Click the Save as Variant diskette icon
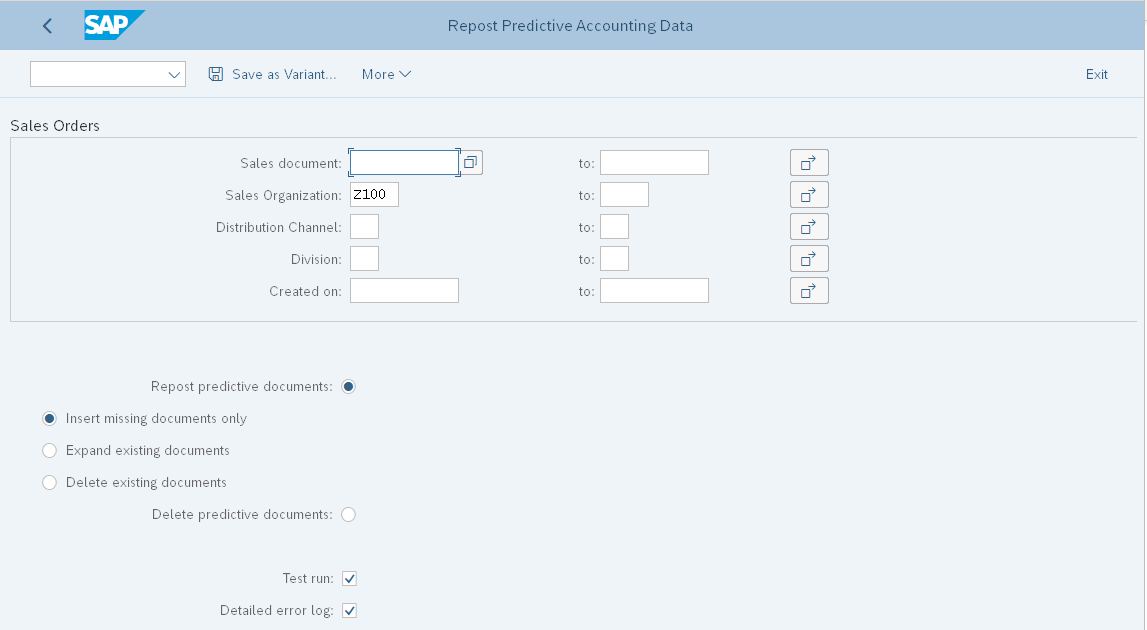 coord(216,74)
